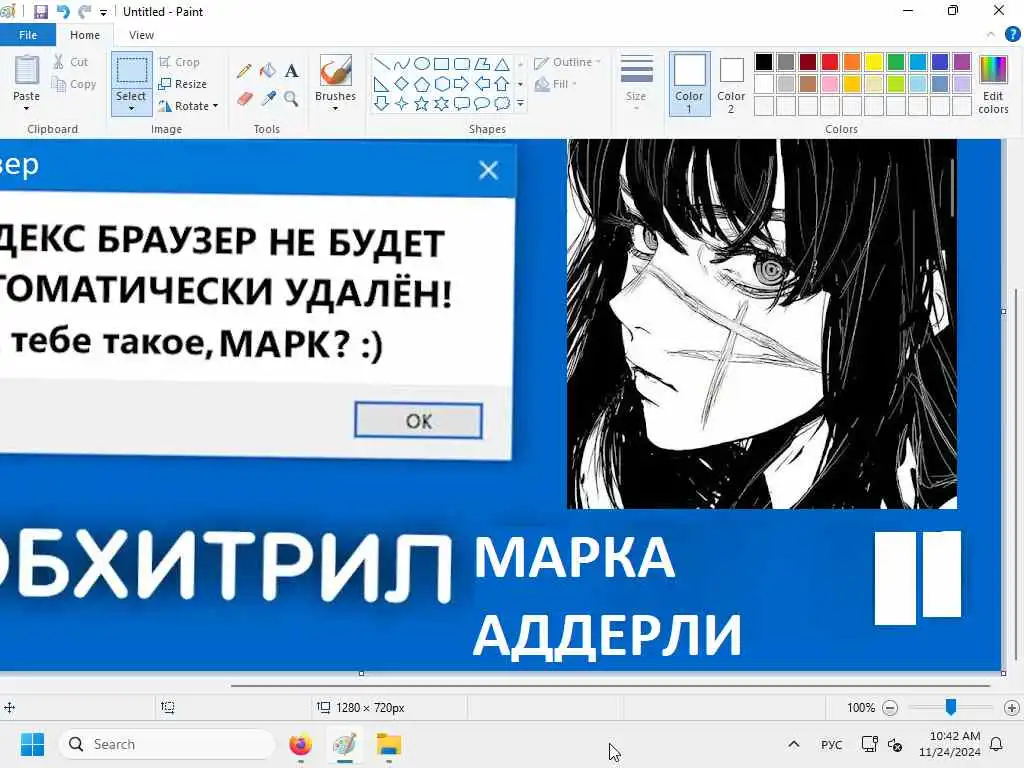1024x768 pixels.
Task: Click the Windows Start button
Action: tap(32, 744)
